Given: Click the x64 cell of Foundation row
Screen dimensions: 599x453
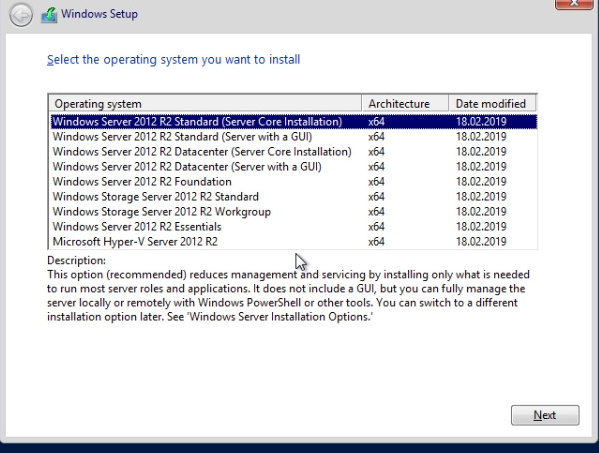Looking at the screenshot, I should coord(376,181).
